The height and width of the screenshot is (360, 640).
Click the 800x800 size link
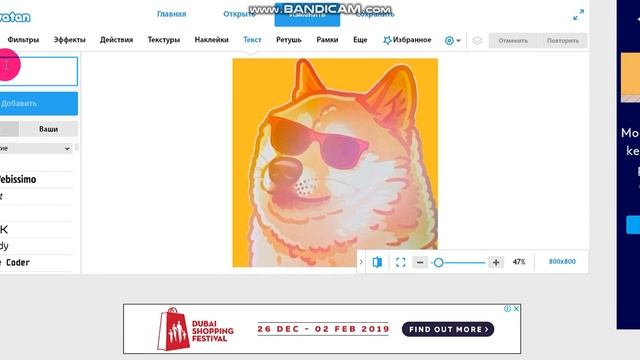tap(562, 262)
